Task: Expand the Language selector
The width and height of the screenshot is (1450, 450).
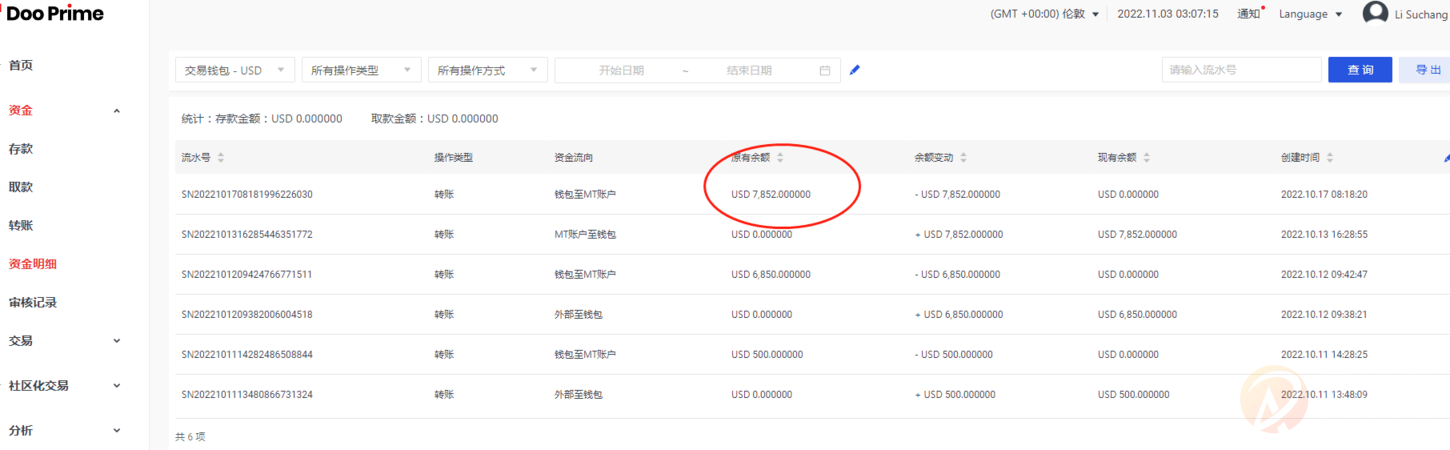Action: (x=1310, y=14)
